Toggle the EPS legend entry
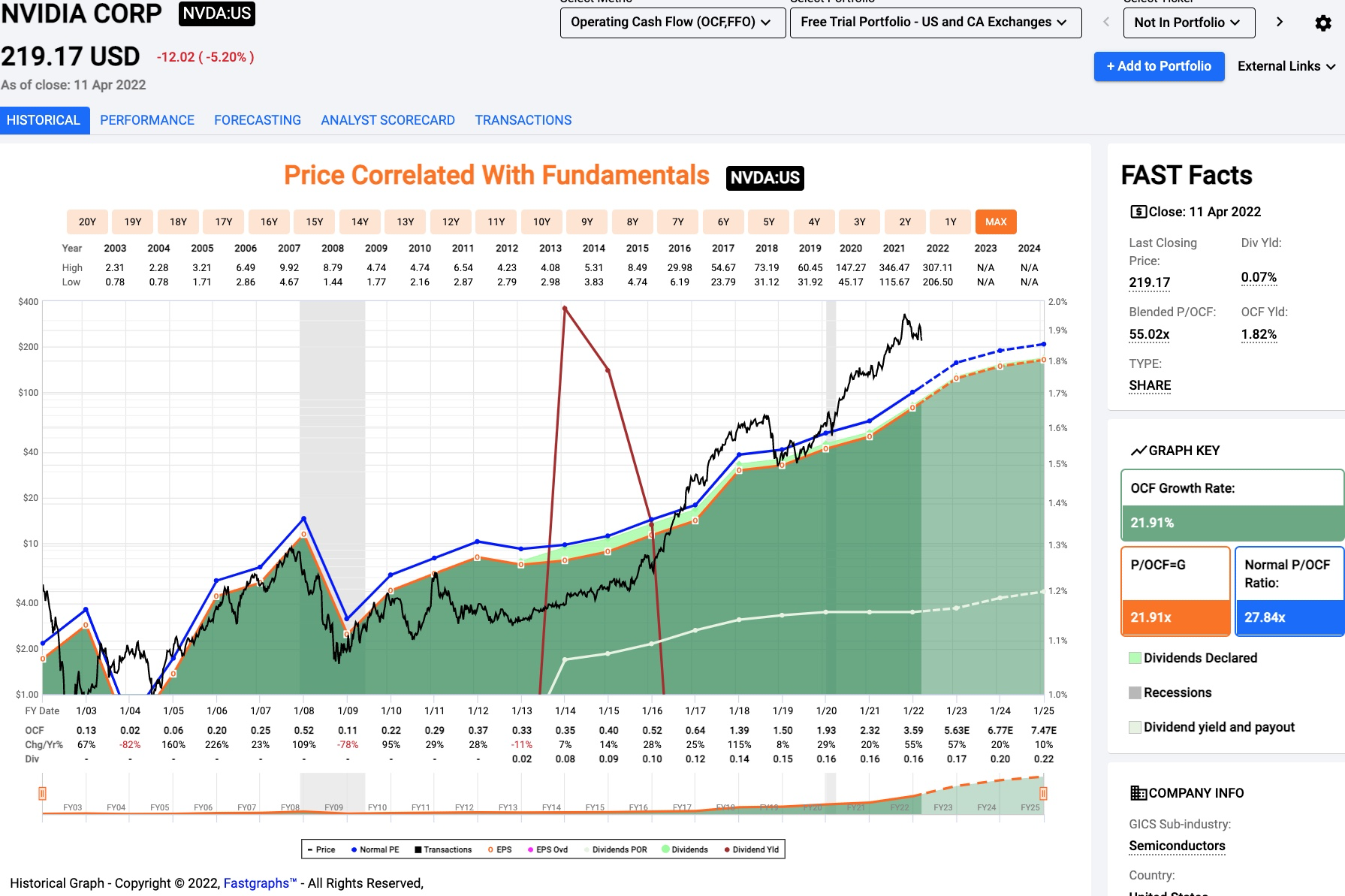The image size is (1345, 896). [499, 849]
